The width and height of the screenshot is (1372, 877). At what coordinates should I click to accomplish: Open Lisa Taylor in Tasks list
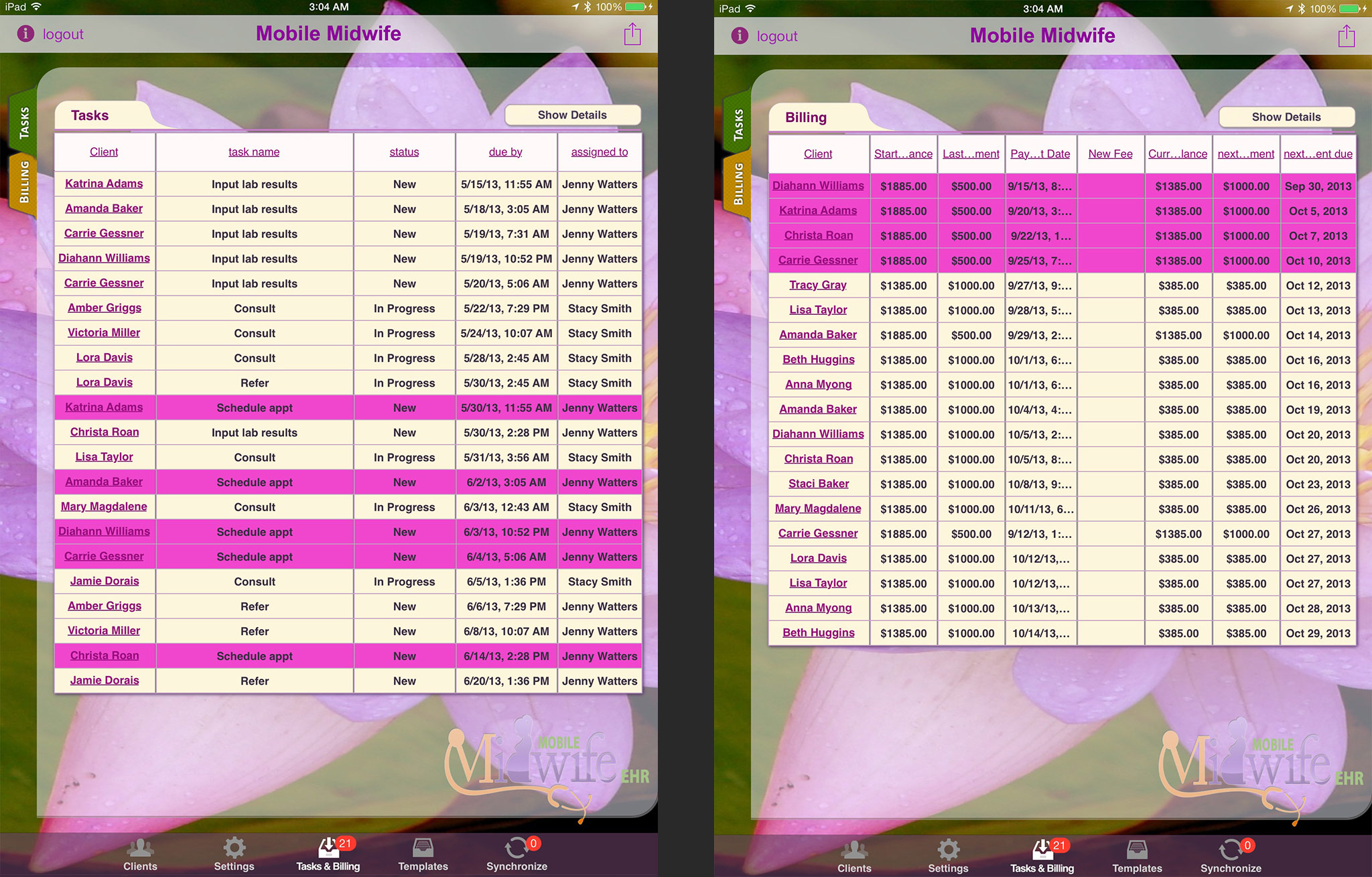pos(104,457)
